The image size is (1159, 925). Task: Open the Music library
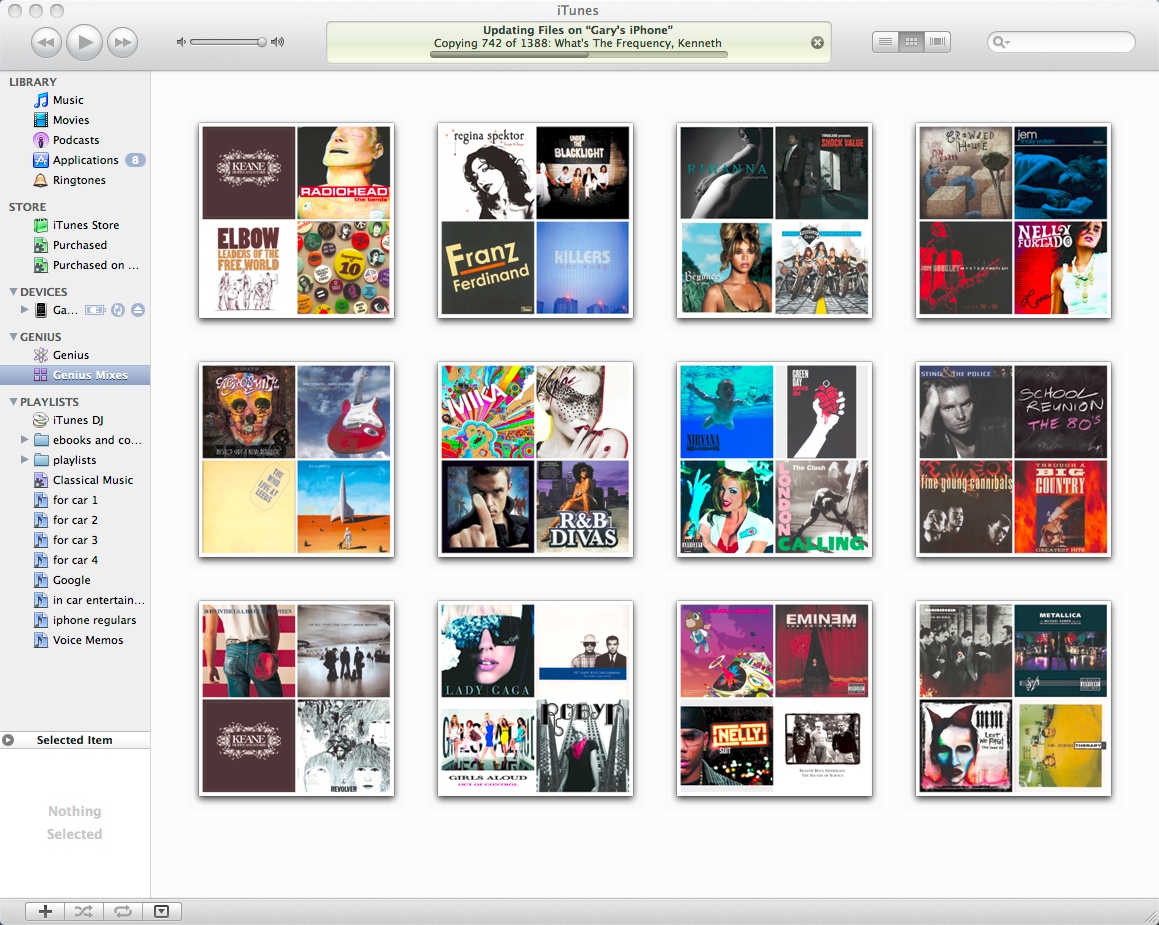pos(68,100)
